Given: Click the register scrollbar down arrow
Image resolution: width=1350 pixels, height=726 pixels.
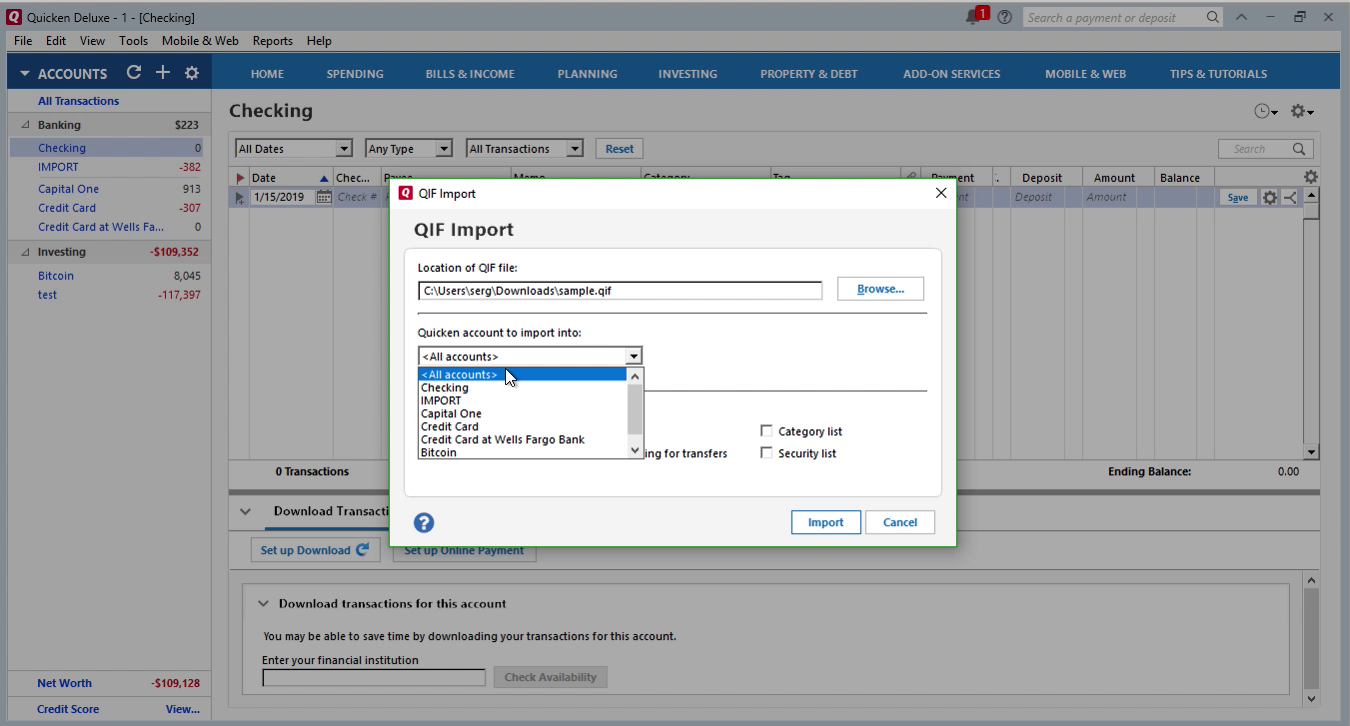Looking at the screenshot, I should [1311, 452].
